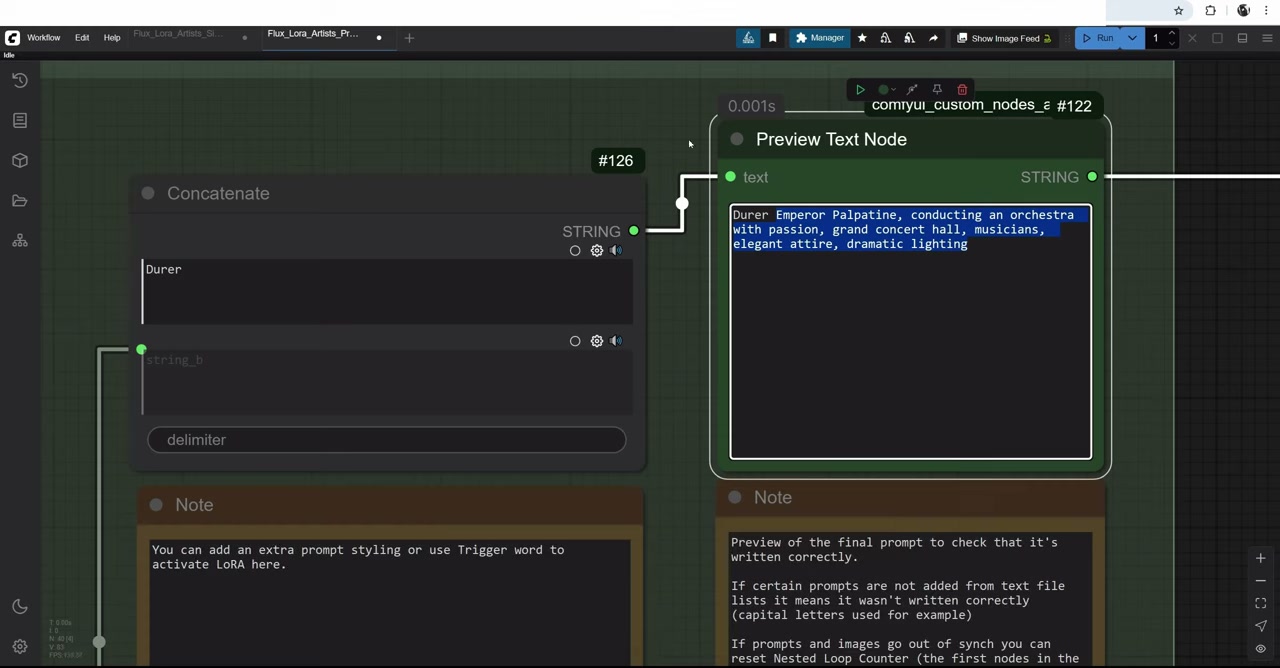Image resolution: width=1280 pixels, height=668 pixels.
Task: Increase batch count with up stepper
Action: (x=1172, y=34)
